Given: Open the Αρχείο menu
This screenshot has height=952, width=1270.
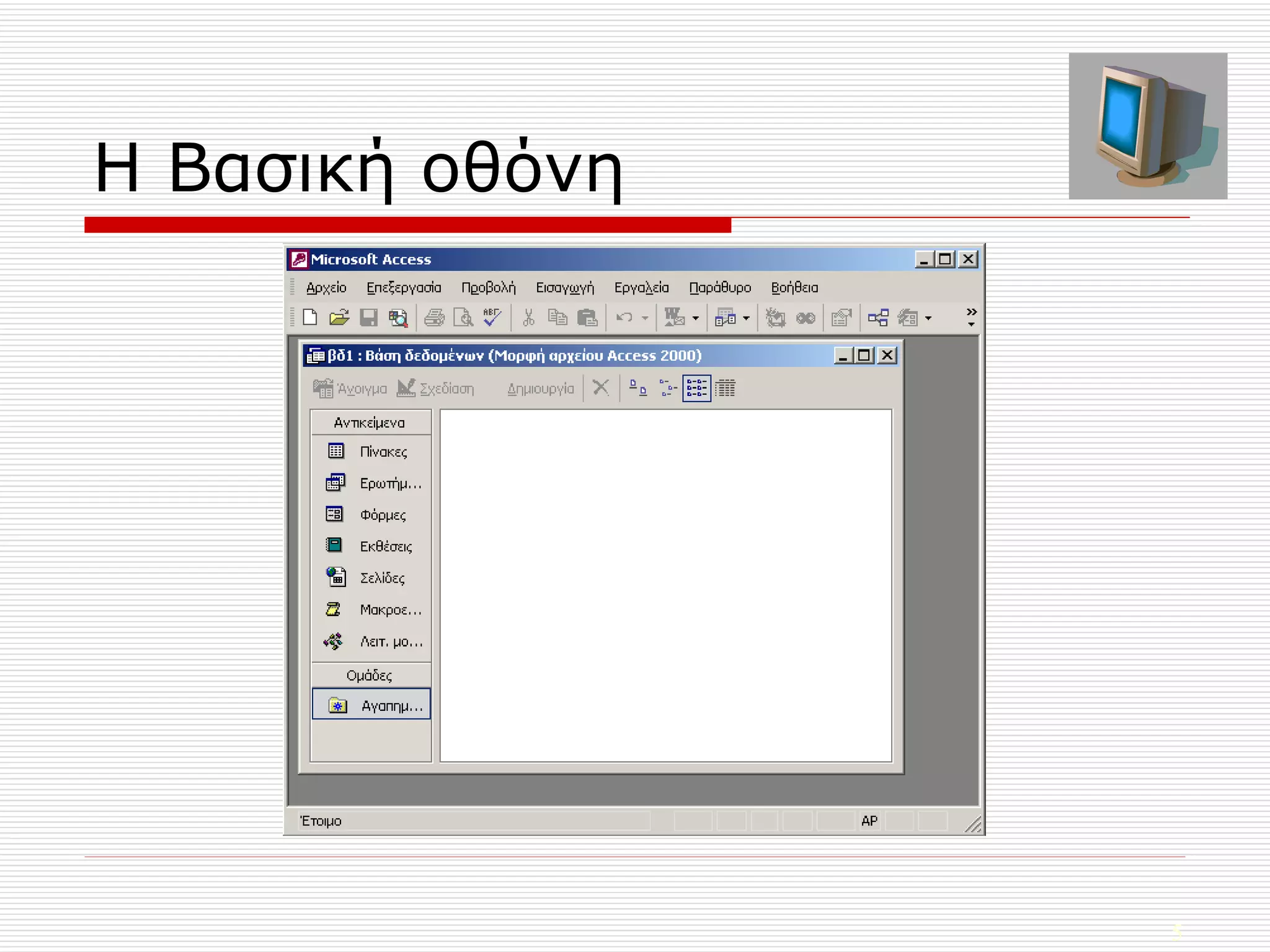Looking at the screenshot, I should (326, 288).
